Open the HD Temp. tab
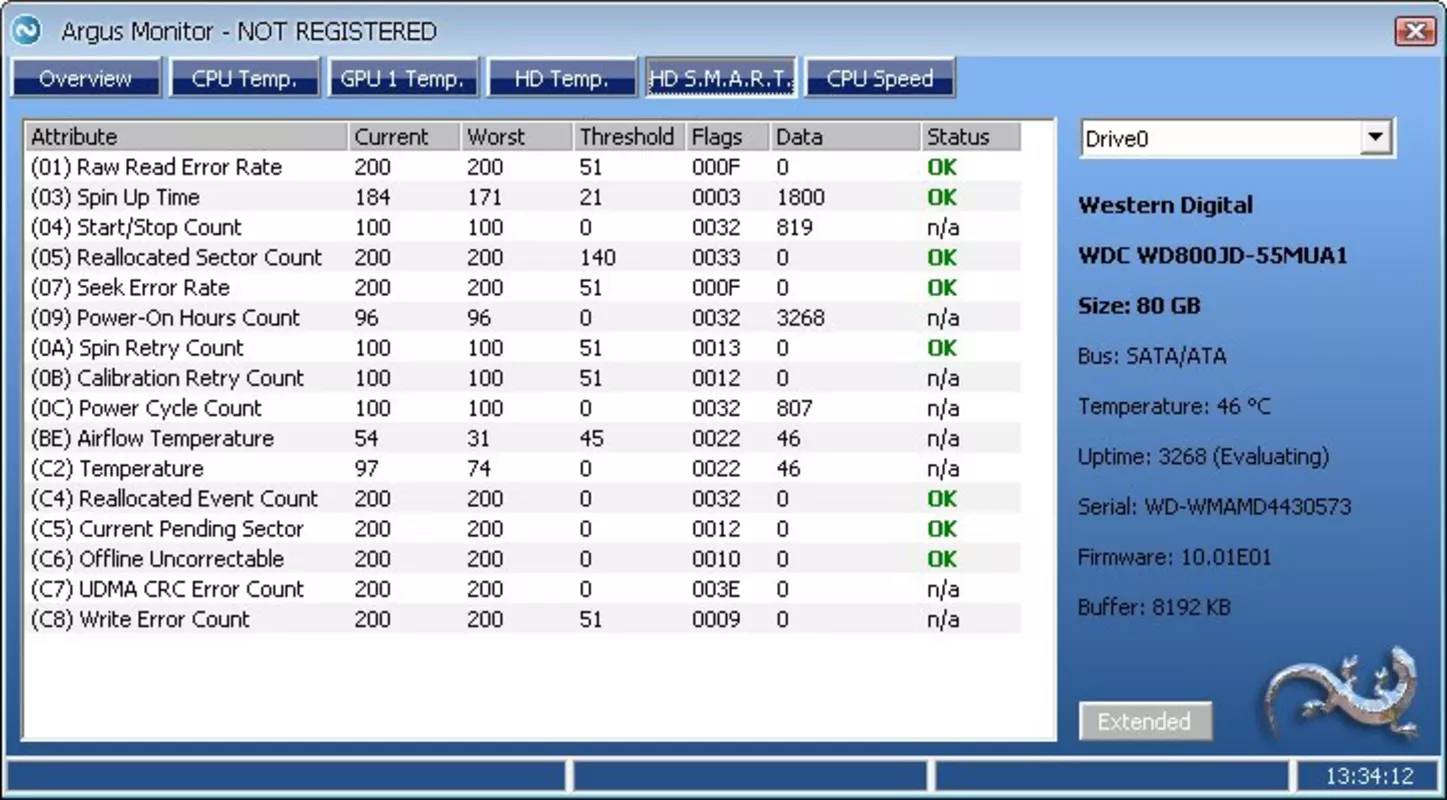1447x800 pixels. pyautogui.click(x=562, y=78)
